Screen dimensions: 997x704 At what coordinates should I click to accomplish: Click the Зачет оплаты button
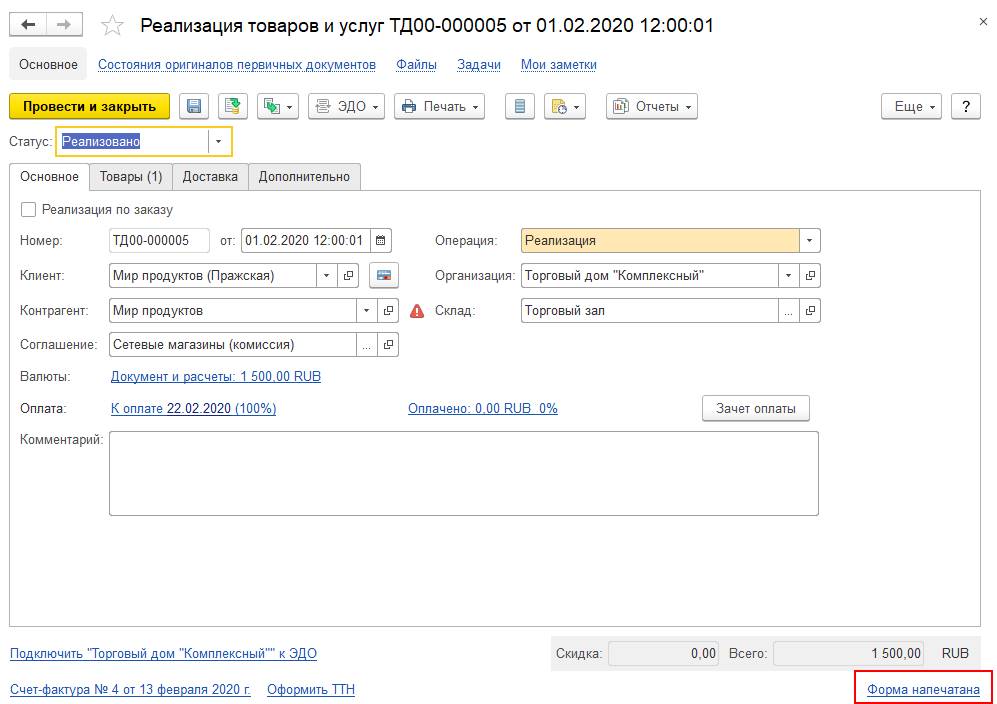tap(755, 408)
